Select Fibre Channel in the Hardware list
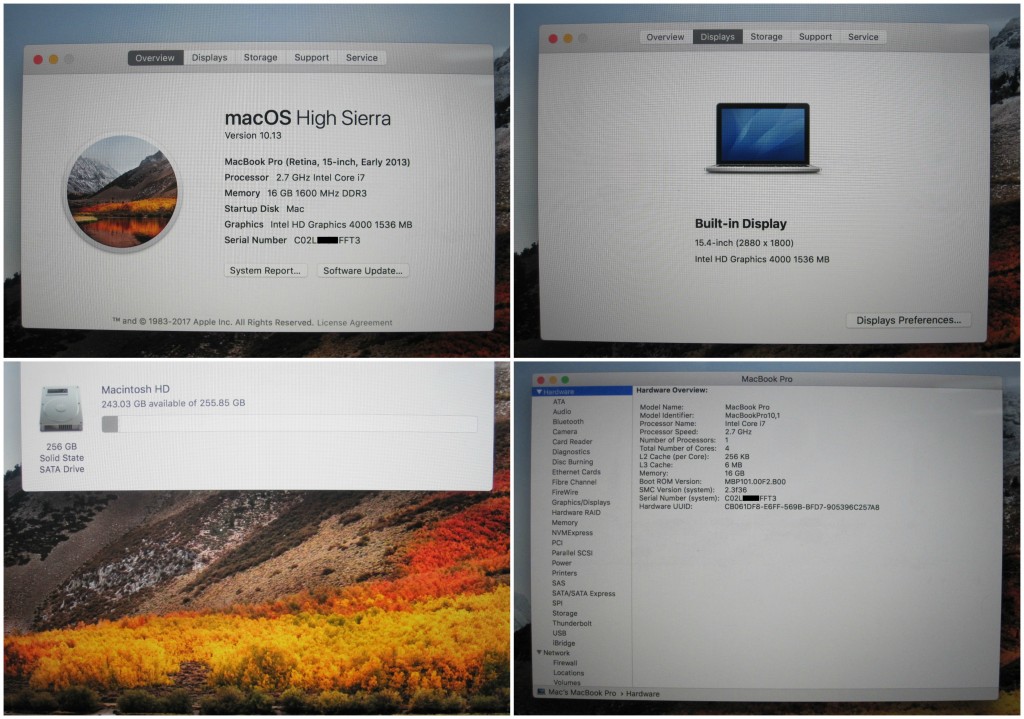The image size is (1024, 719). pyautogui.click(x=574, y=482)
